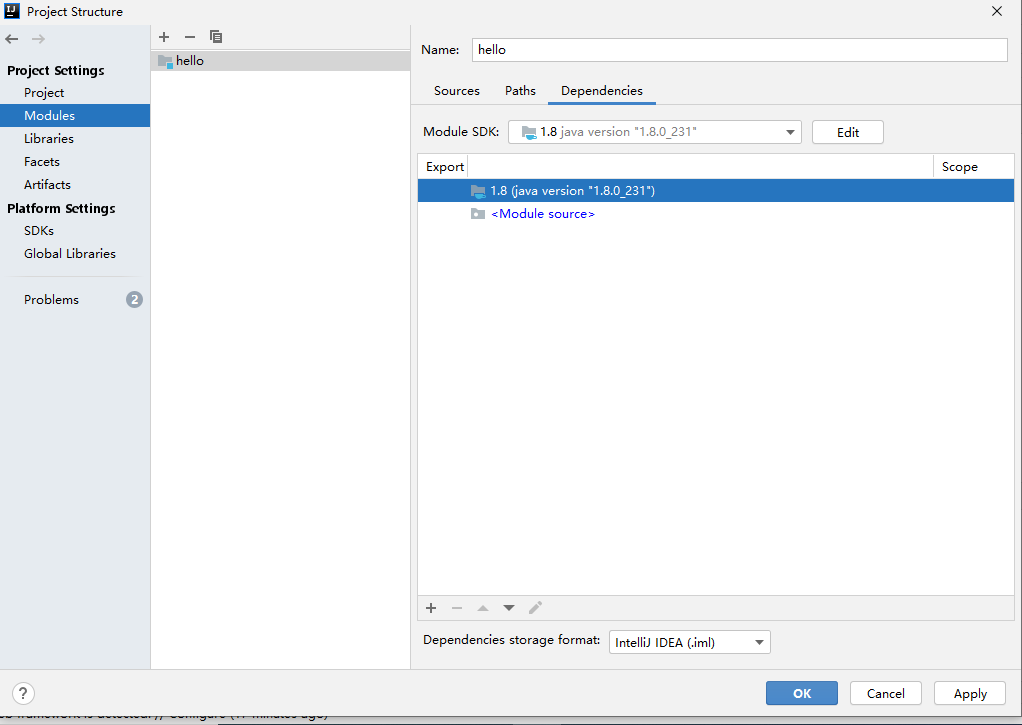The height and width of the screenshot is (725, 1022).
Task: Add a new module with plus icon
Action: (x=164, y=37)
